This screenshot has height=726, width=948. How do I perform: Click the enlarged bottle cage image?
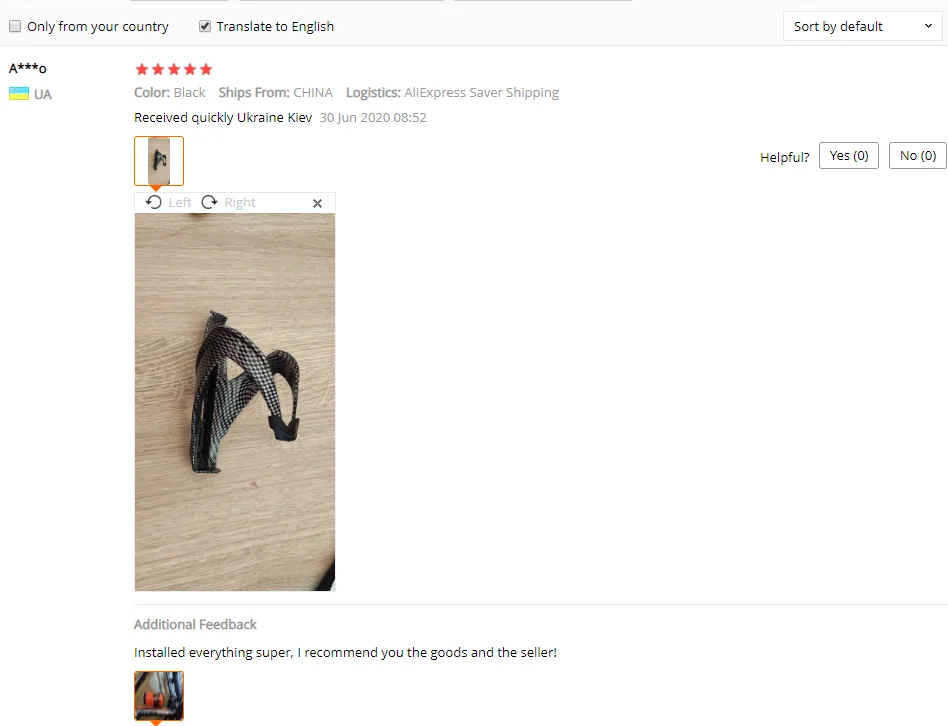pos(235,402)
